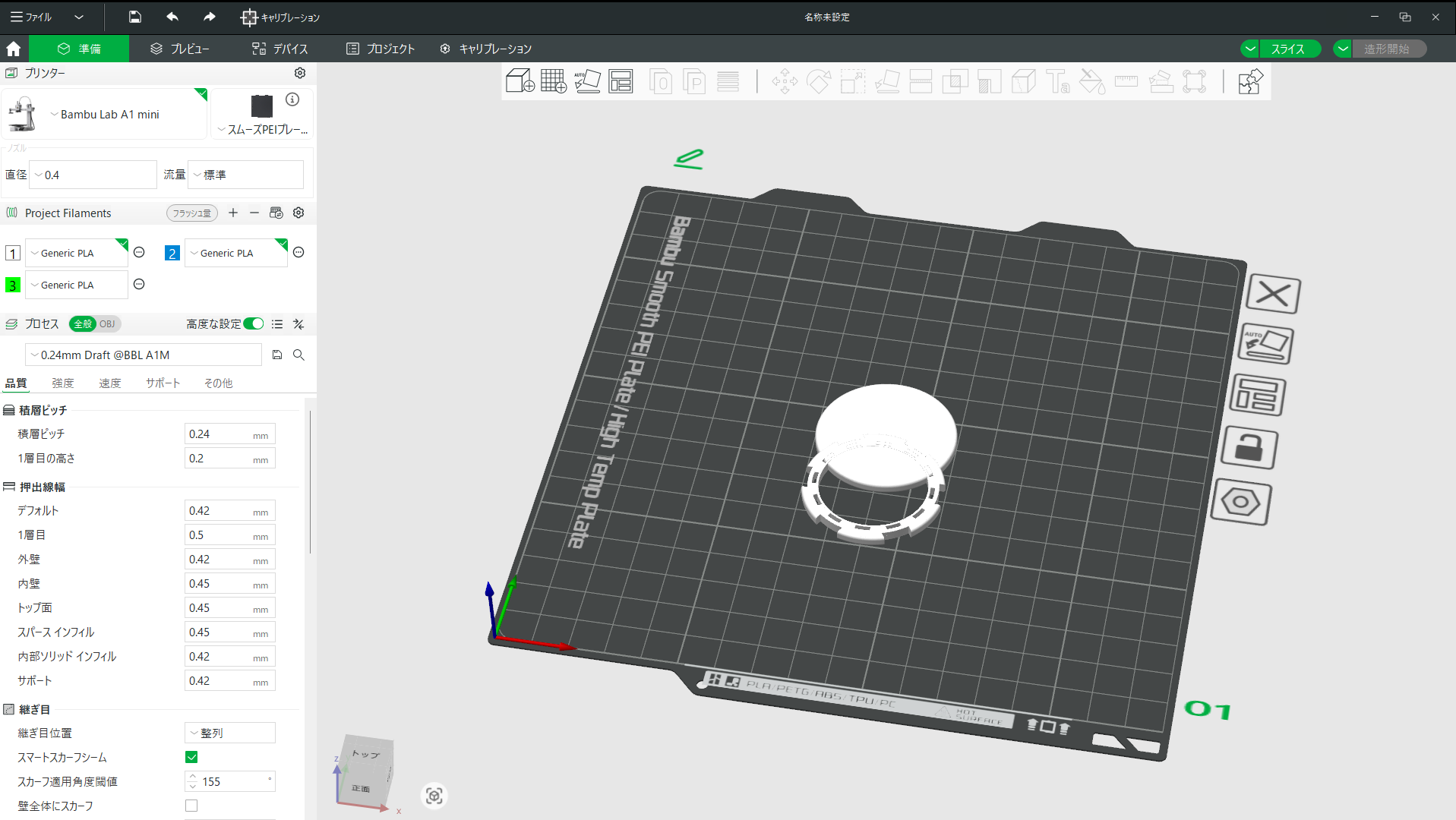Enable the 壁全体にスカーフ checkbox
Viewport: 1456px width, 820px height.
(191, 806)
